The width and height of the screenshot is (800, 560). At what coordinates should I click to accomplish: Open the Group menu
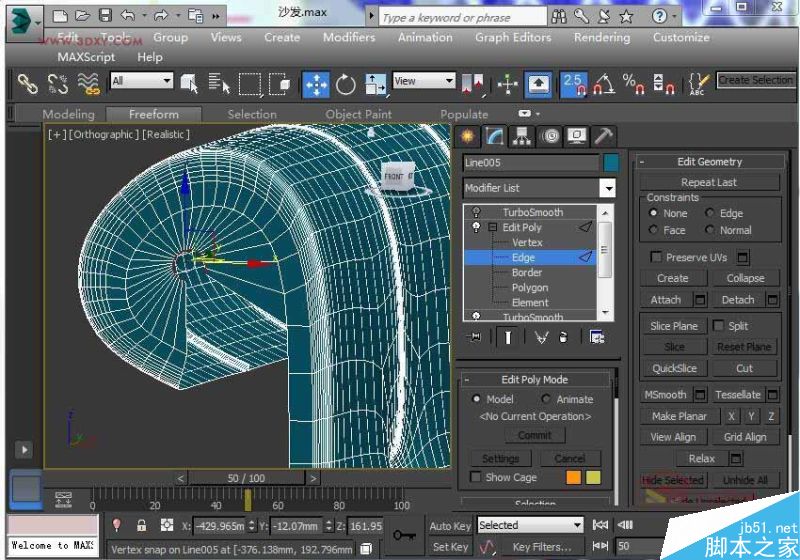(x=170, y=37)
